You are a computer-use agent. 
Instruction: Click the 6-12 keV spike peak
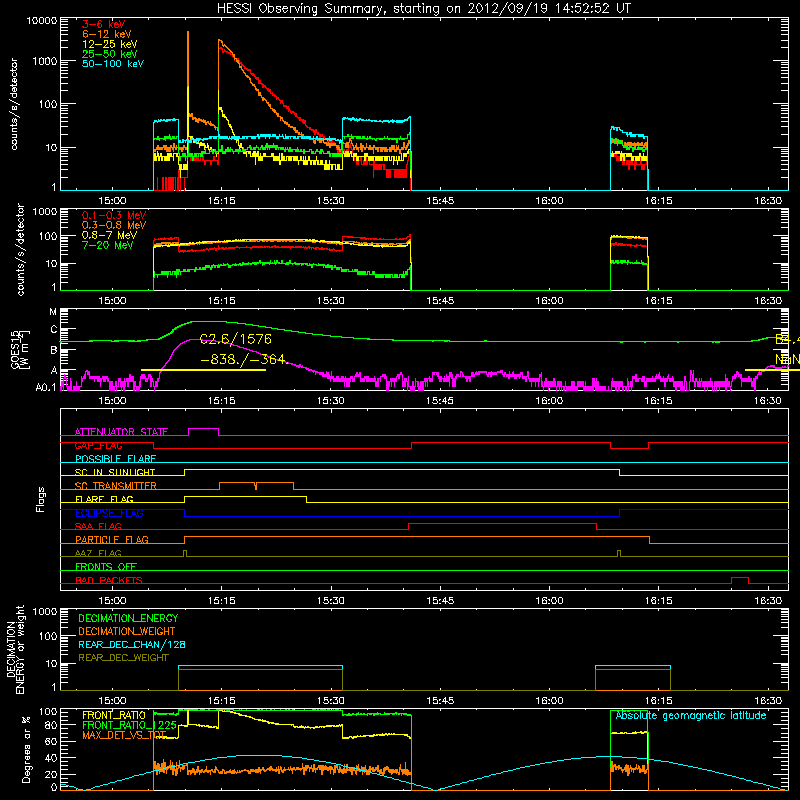click(x=188, y=33)
